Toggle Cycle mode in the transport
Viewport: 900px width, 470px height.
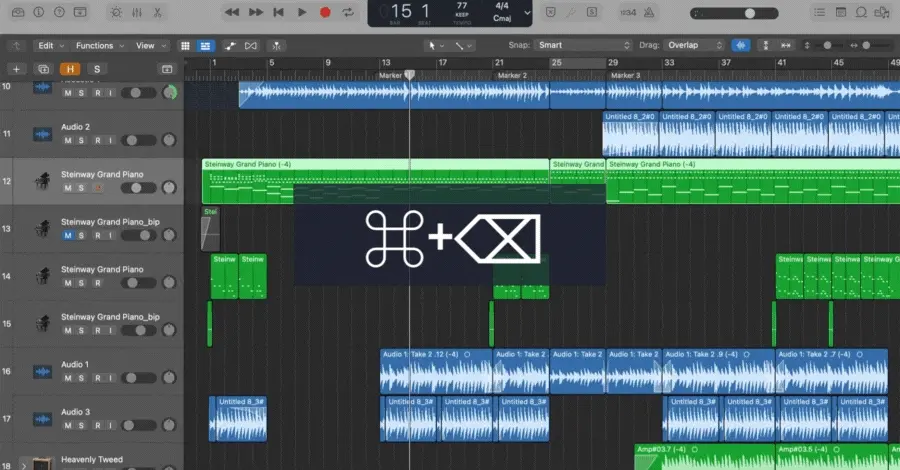tap(348, 12)
